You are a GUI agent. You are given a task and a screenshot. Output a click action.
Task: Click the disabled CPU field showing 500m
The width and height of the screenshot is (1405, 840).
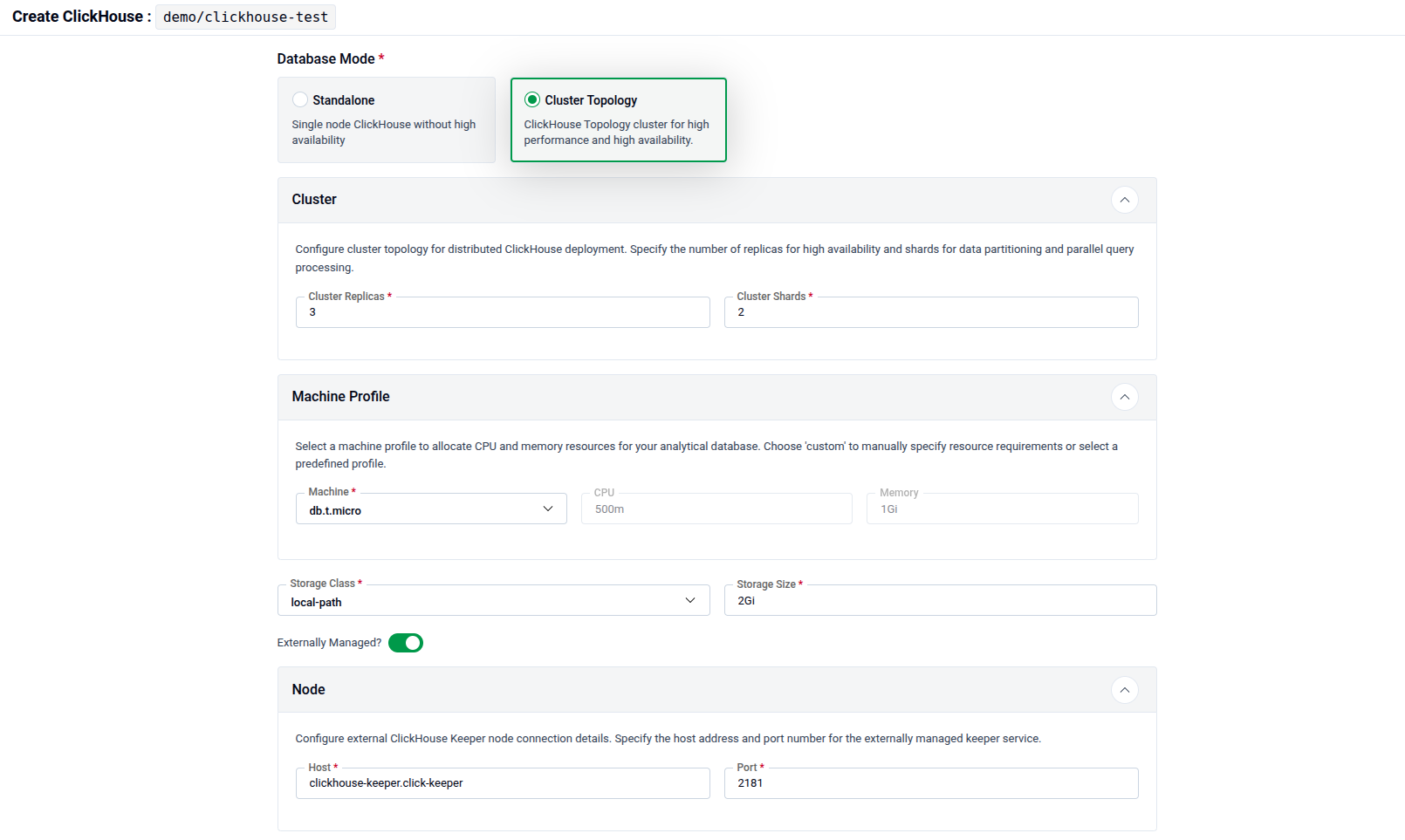click(716, 509)
